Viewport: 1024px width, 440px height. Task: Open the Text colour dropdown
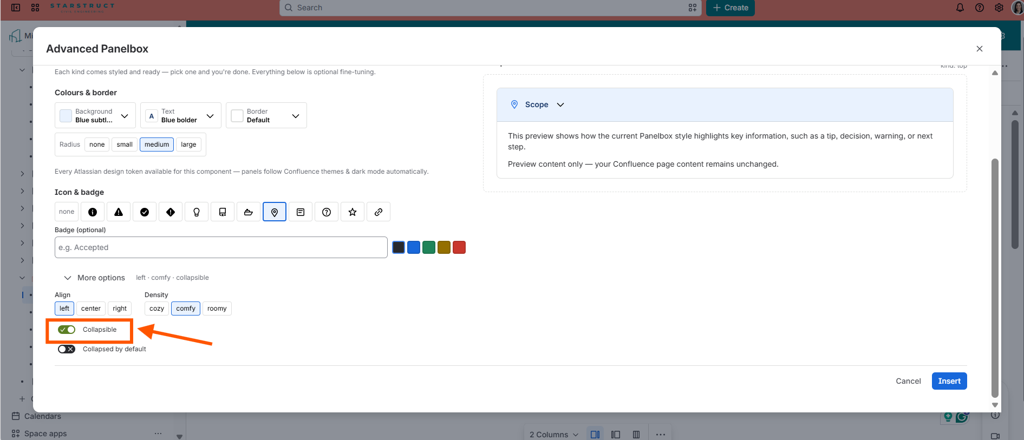[x=181, y=116]
